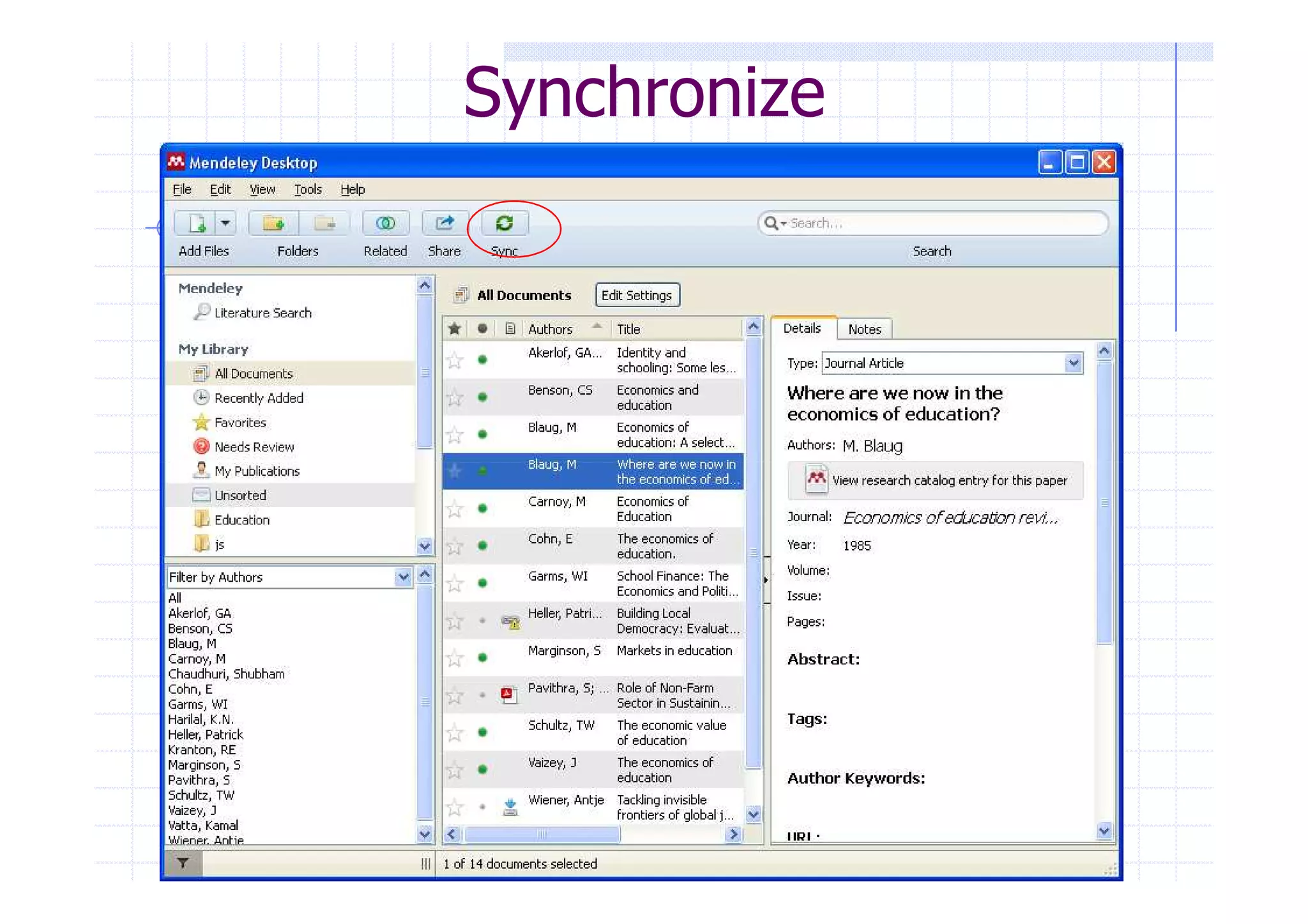Open the document Type dropdown

tap(1074, 363)
